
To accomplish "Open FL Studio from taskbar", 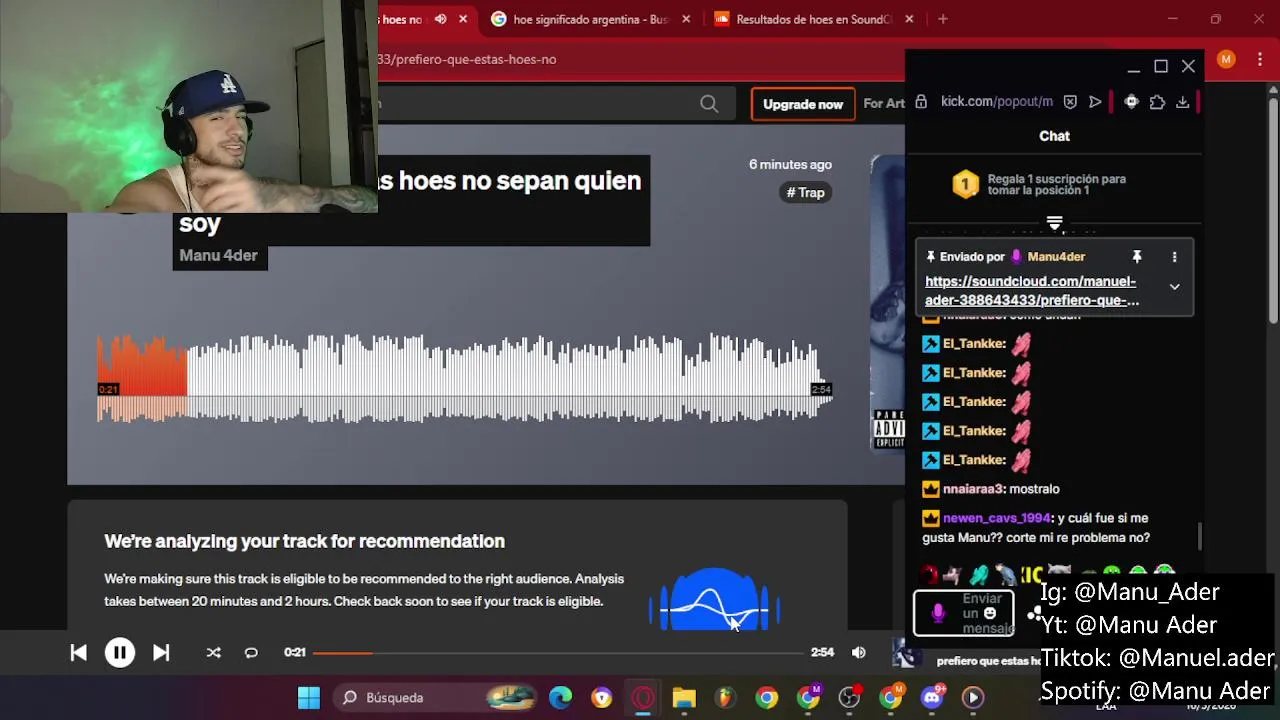I will tap(725, 697).
